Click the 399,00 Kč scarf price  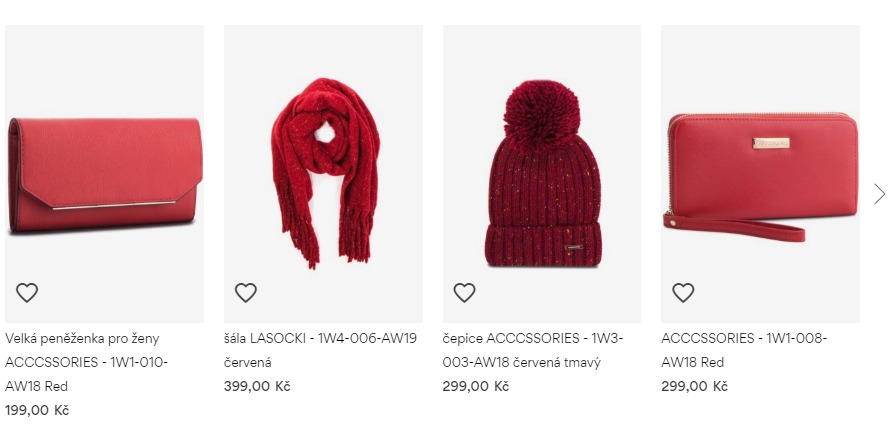coord(257,387)
